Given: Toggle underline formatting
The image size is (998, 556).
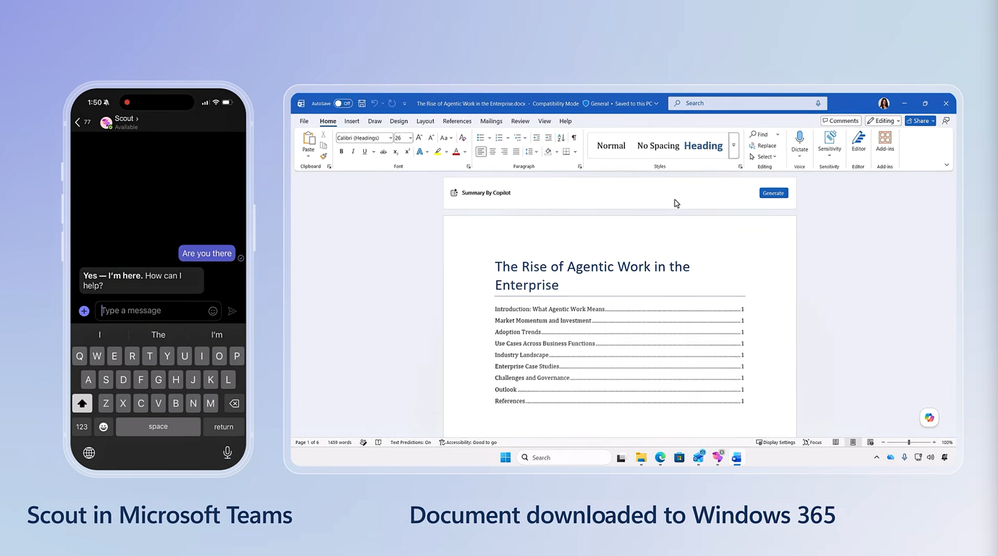Looking at the screenshot, I should 365,151.
